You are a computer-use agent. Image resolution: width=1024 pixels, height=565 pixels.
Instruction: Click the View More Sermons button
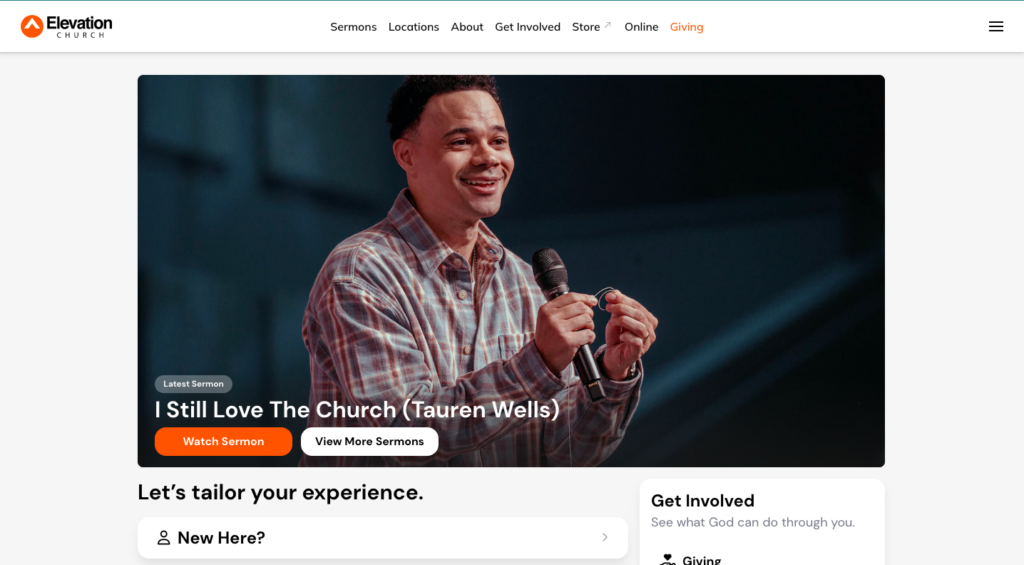pos(370,442)
